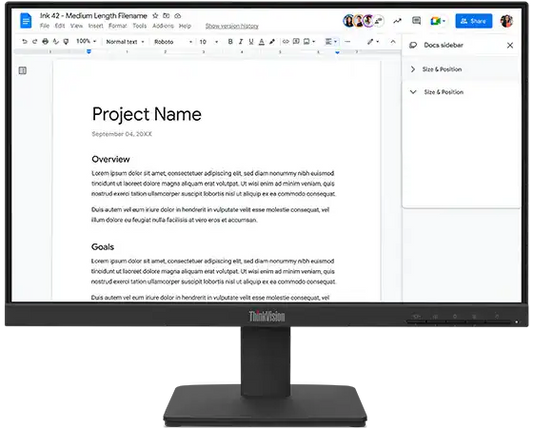The image size is (533, 428).
Task: Click the right indent marker on ruler
Action: pyautogui.click(x=337, y=52)
